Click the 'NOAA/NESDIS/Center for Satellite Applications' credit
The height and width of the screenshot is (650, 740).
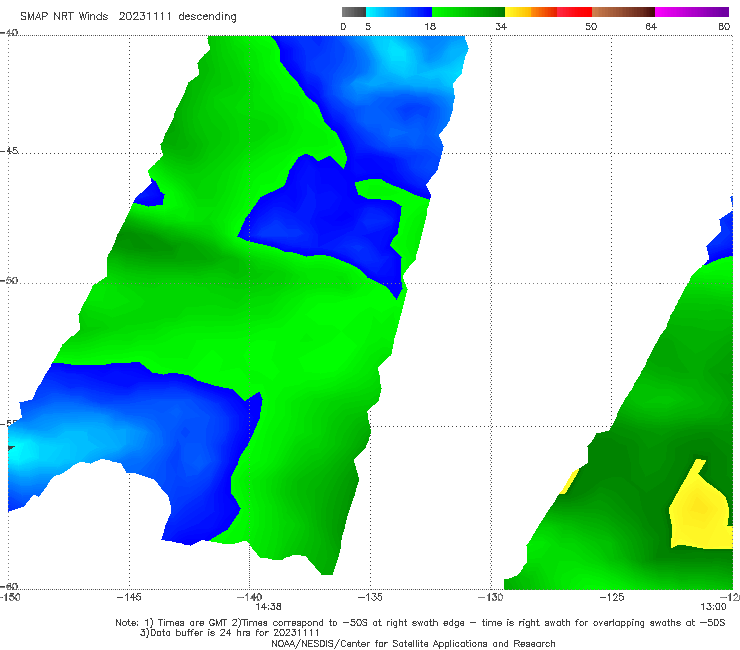[x=413, y=644]
